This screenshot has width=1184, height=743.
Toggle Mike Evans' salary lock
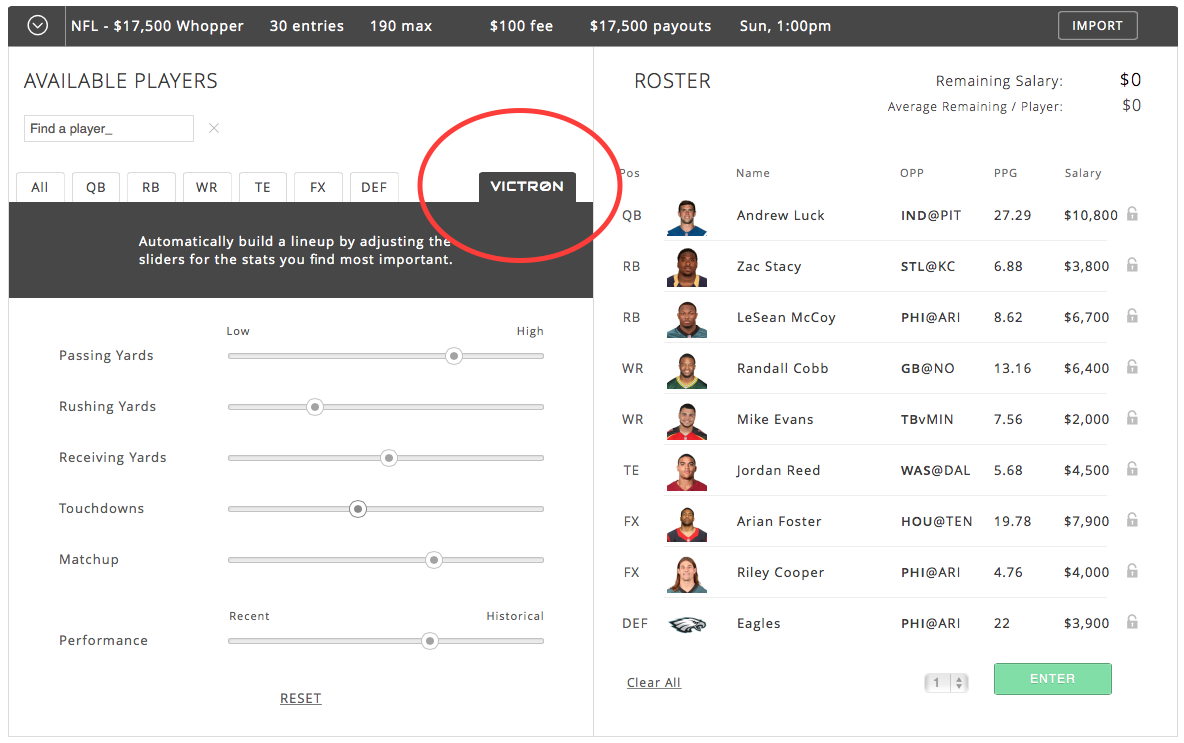[1131, 418]
